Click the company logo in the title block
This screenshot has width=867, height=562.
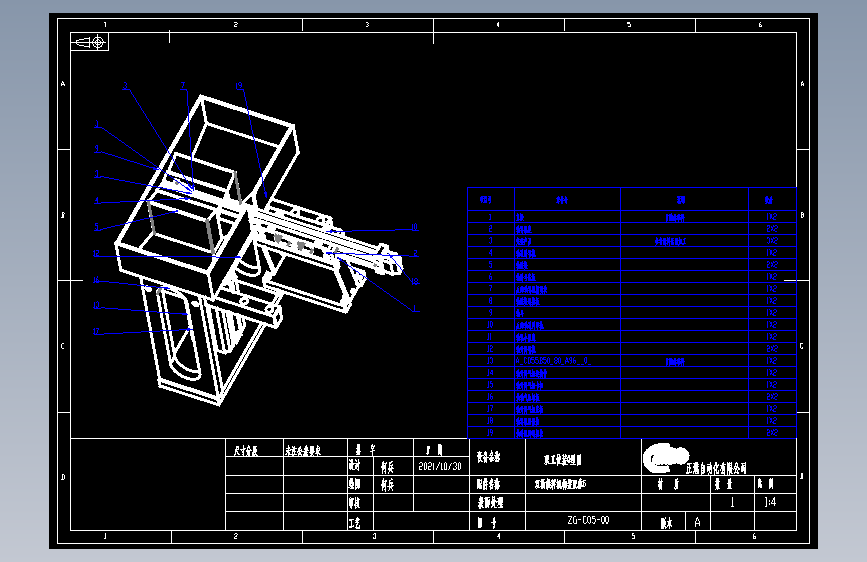pos(666,458)
